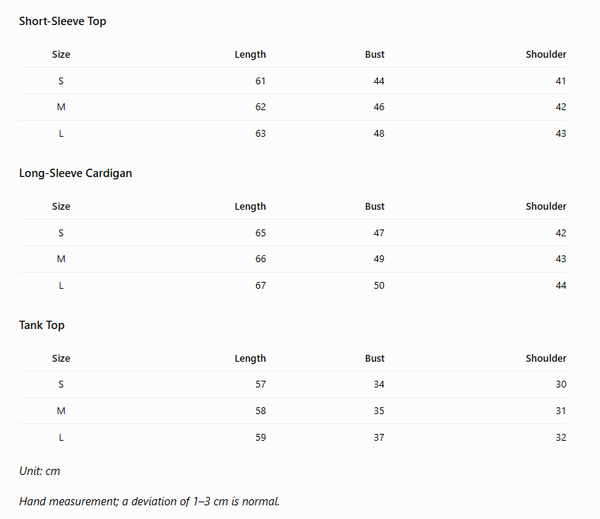Click Shoulder header in Tank Top table

click(x=546, y=358)
